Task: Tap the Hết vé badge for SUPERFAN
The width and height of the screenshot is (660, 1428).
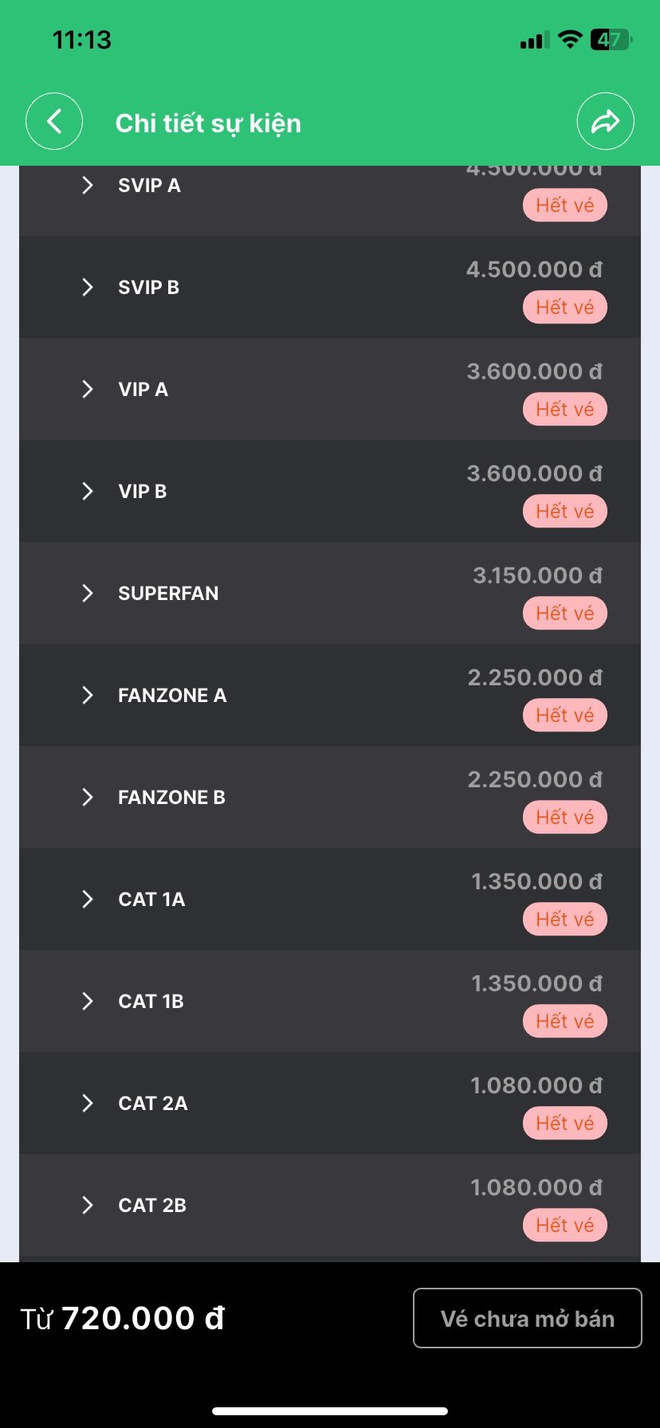Action: 565,613
